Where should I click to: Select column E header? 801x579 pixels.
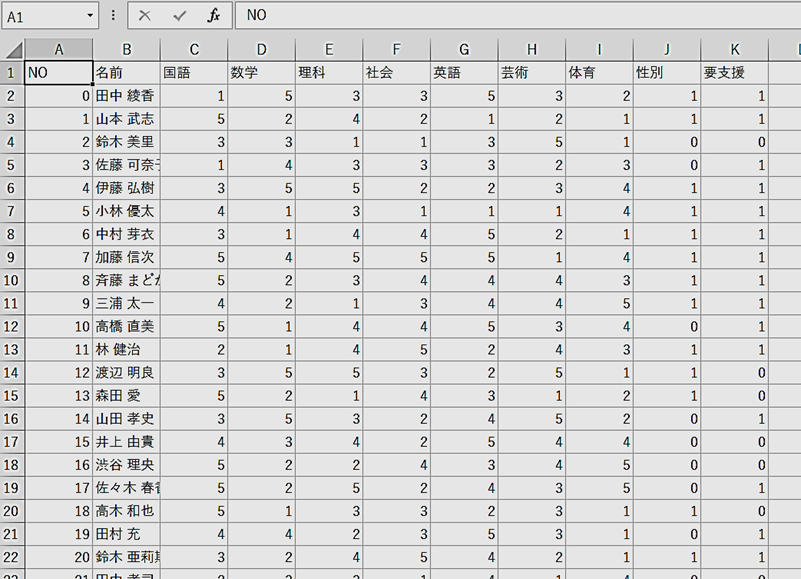(x=329, y=50)
